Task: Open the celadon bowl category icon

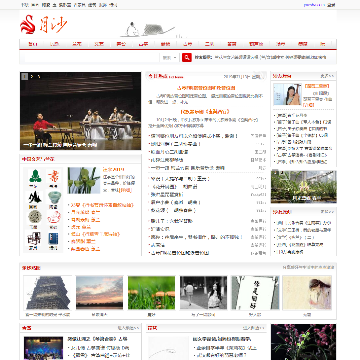Action: (x=54, y=197)
